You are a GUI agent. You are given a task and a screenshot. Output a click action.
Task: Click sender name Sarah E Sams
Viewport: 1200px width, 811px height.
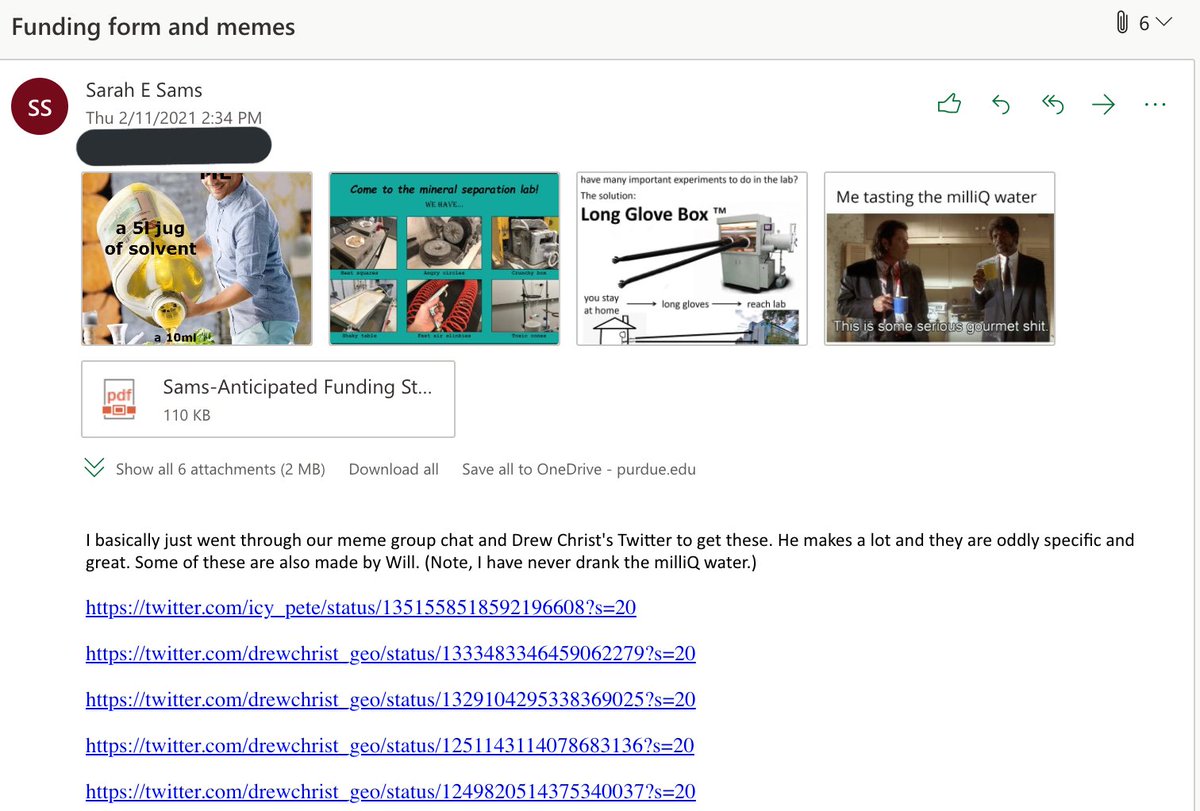coord(144,91)
